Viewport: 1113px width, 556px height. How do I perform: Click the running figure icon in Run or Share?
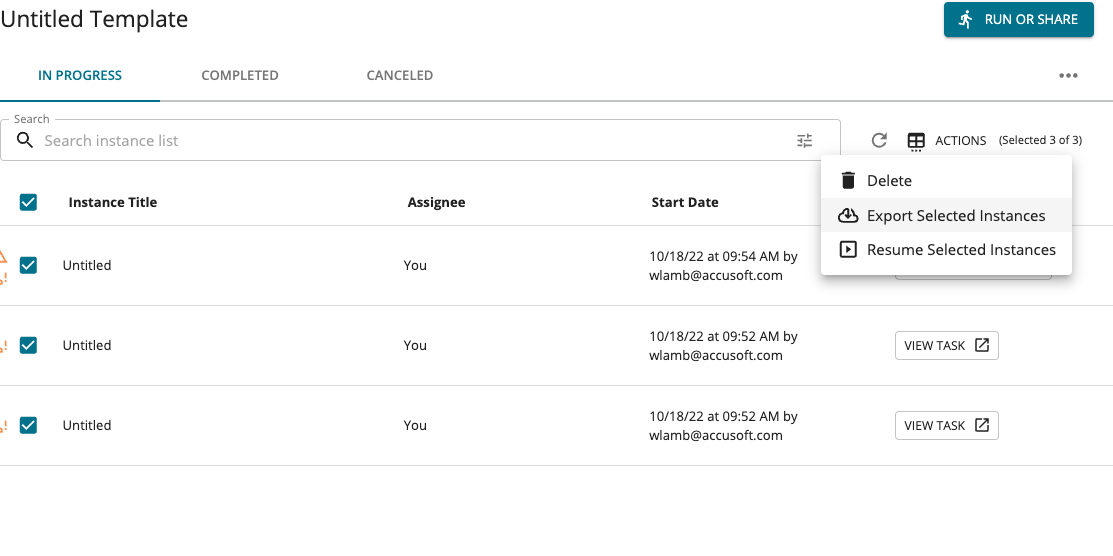click(x=965, y=19)
